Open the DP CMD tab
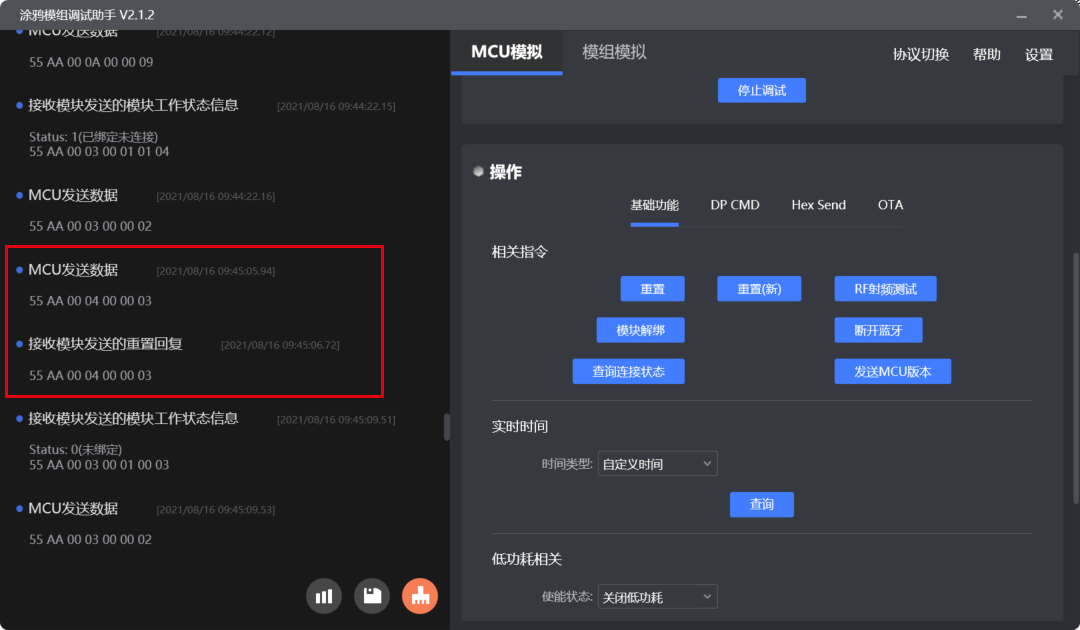Screen dimensions: 1080x630 [x=735, y=205]
